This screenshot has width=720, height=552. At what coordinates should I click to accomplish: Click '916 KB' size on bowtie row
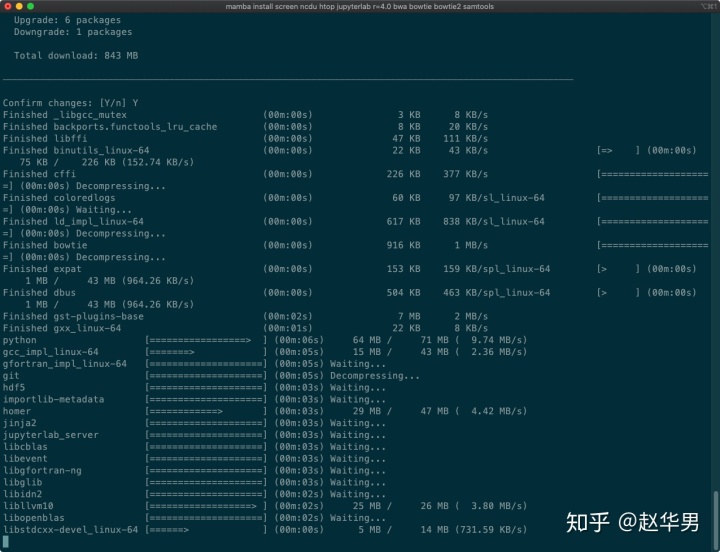404,245
